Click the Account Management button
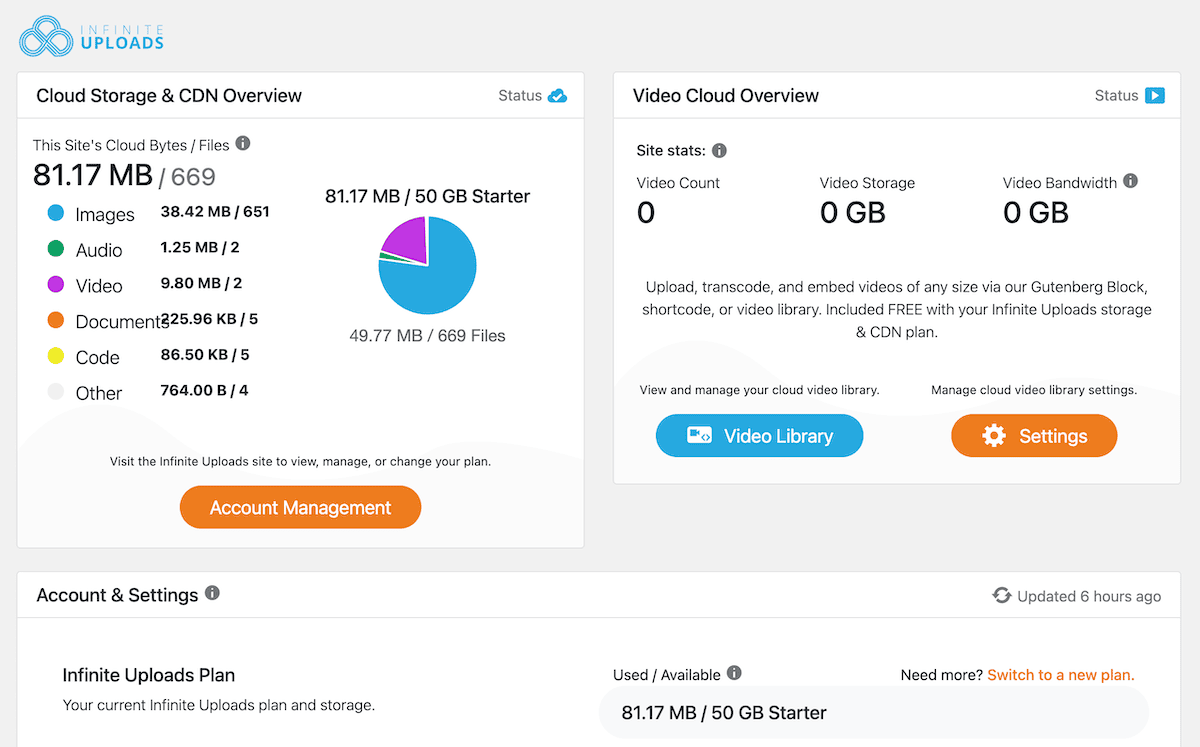 [300, 507]
